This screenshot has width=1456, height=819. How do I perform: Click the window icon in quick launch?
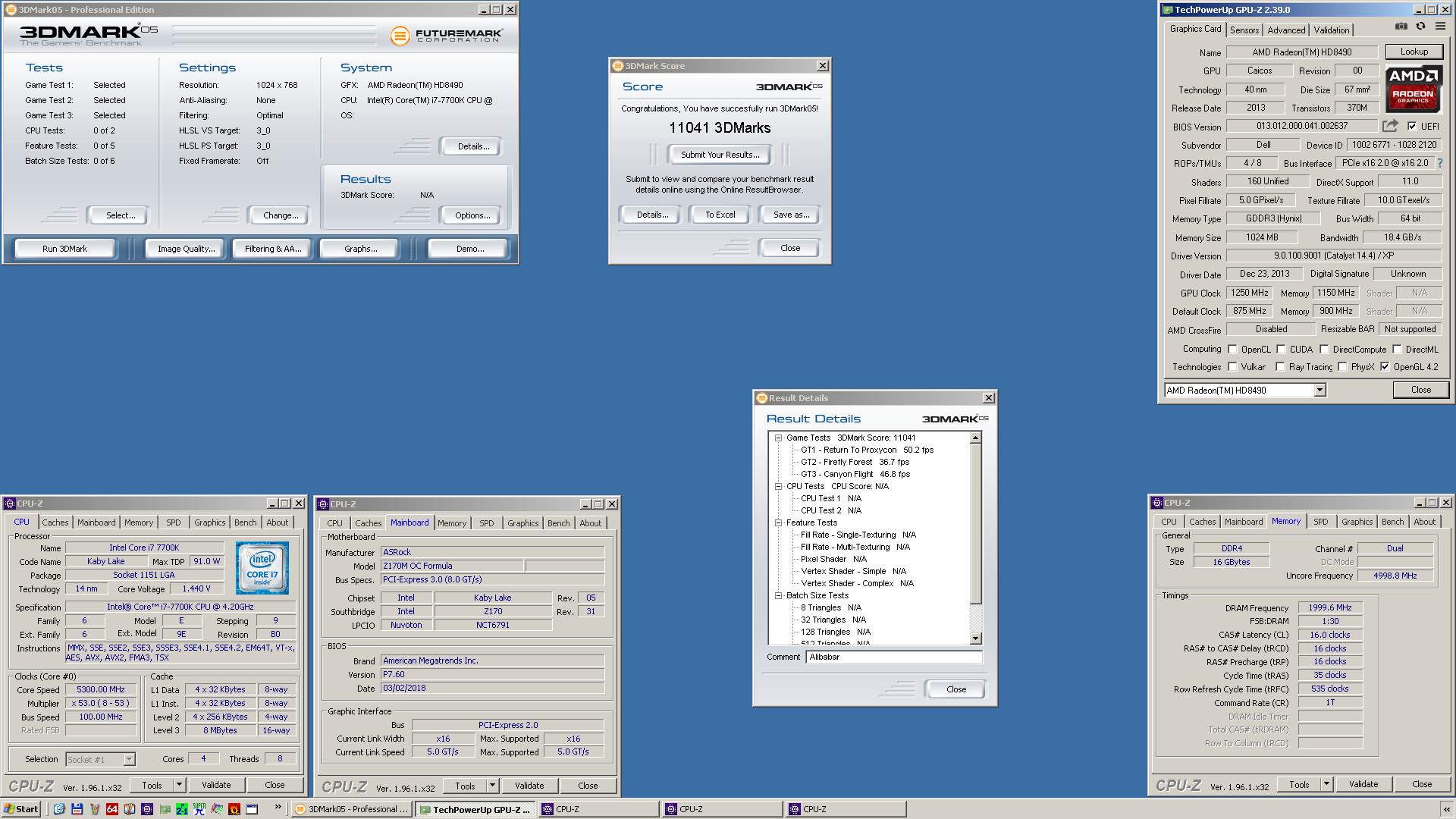[252, 809]
